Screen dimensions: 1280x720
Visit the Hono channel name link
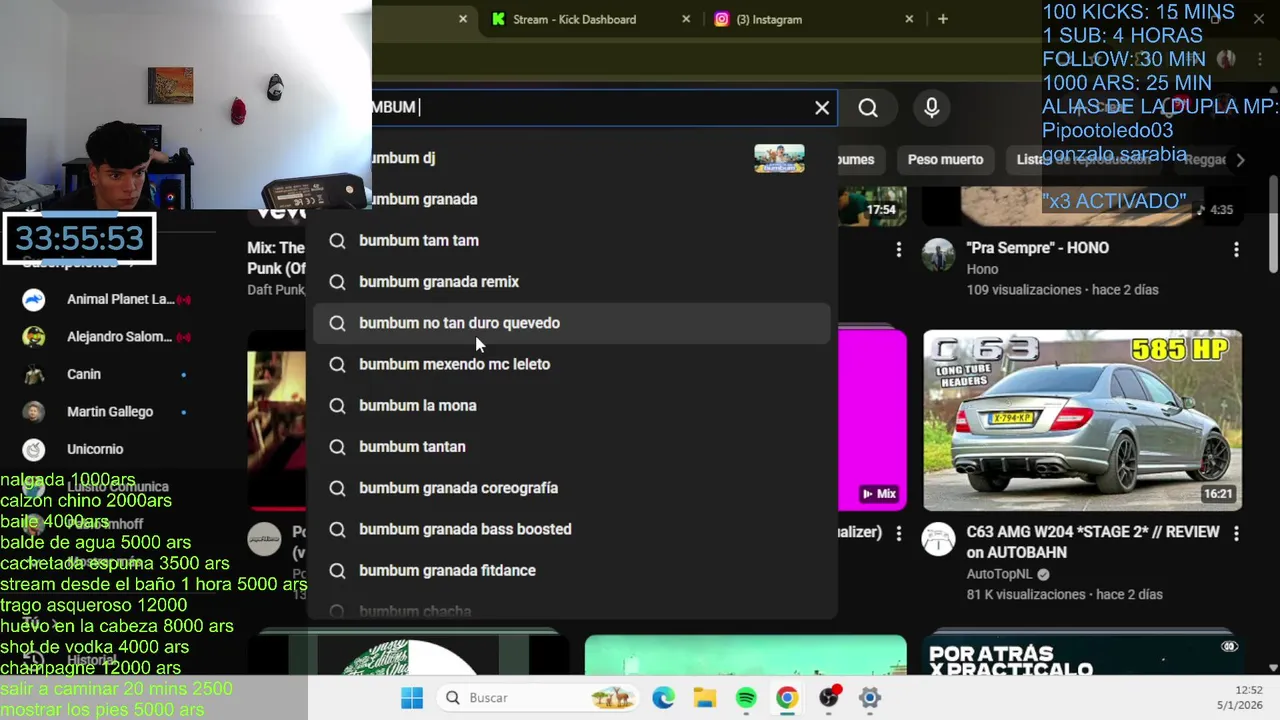pos(982,269)
